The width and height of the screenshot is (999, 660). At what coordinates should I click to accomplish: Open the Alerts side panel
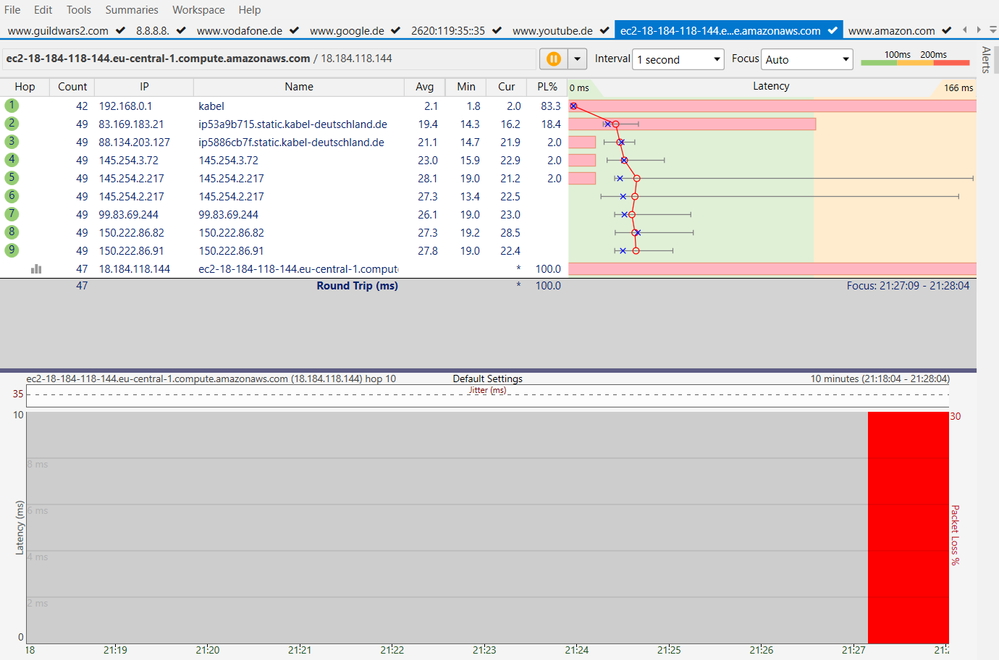coord(987,59)
